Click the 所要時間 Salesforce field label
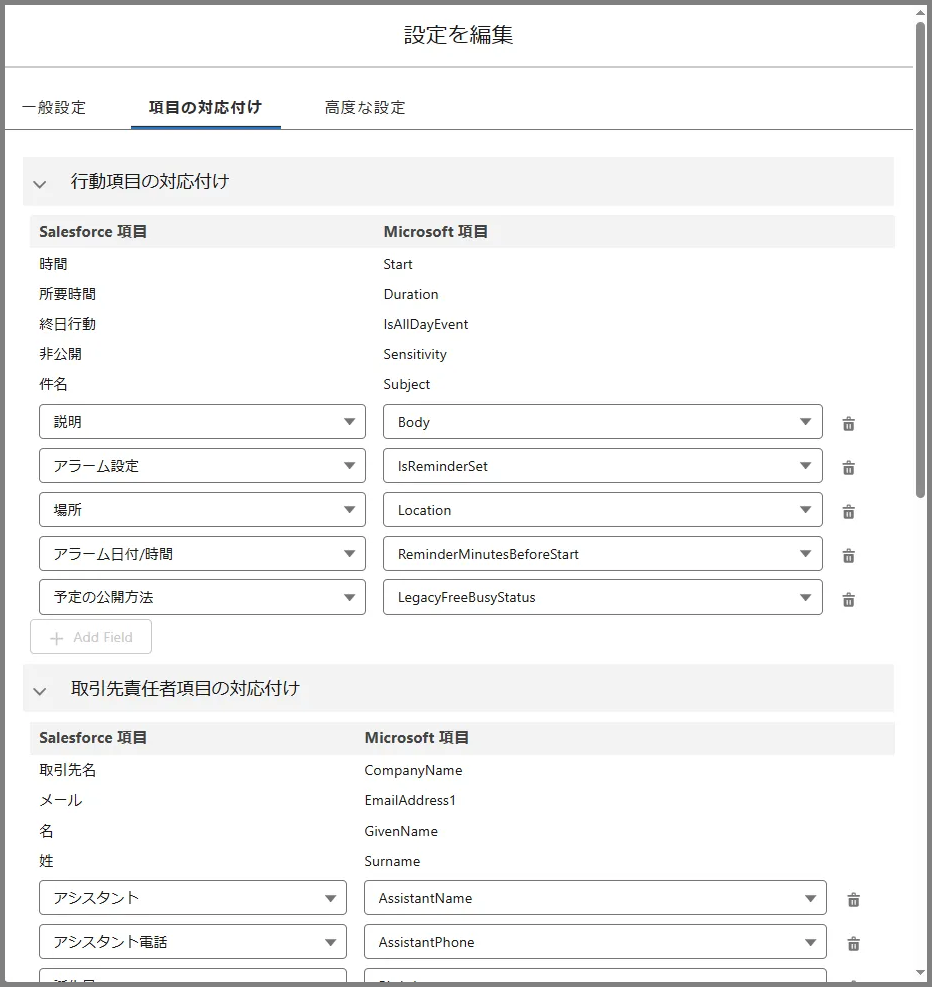The image size is (932, 987). (67, 295)
